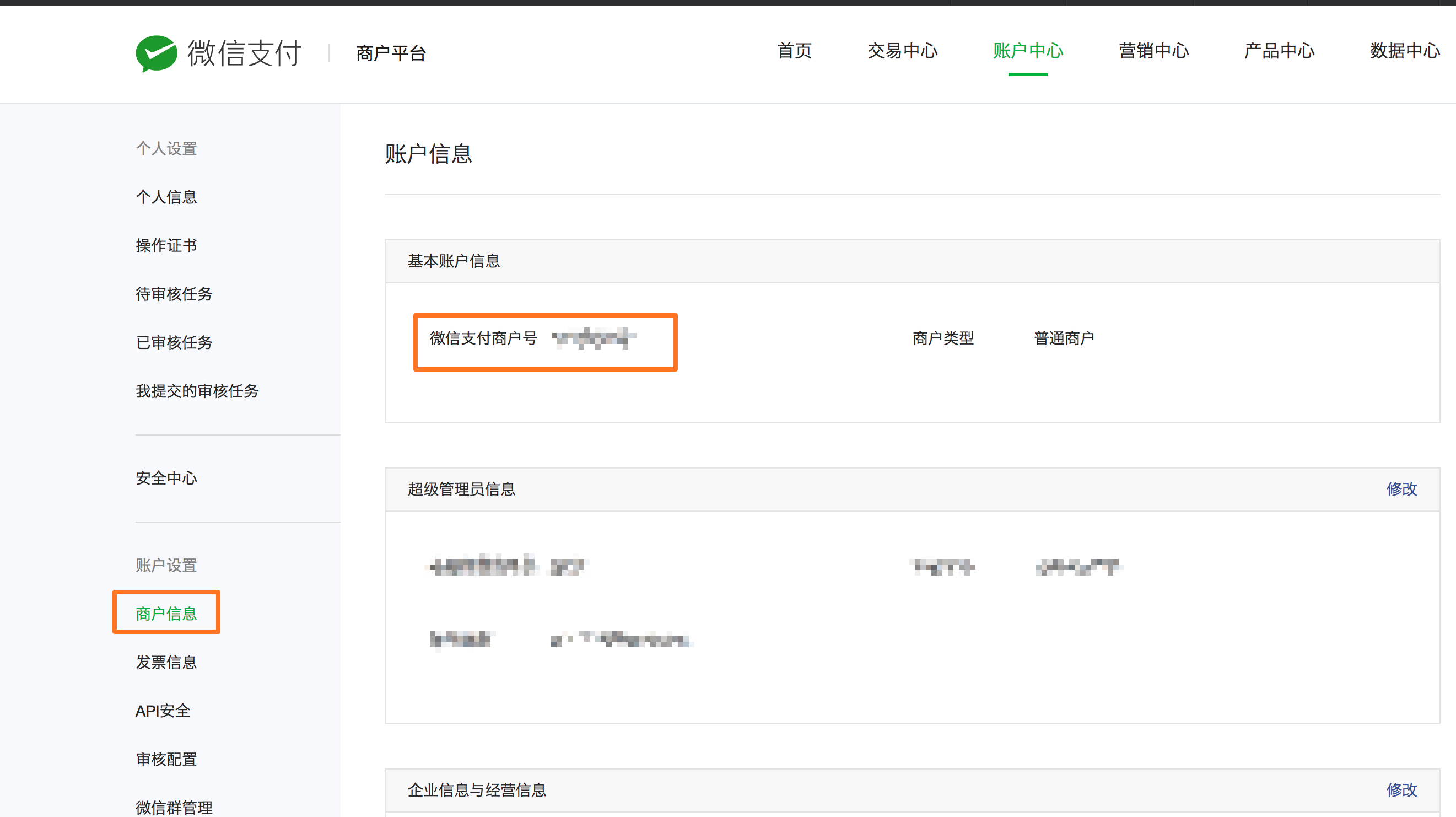The image size is (1456, 817).
Task: Click the 账户设置 sidebar group heading
Action: point(166,566)
